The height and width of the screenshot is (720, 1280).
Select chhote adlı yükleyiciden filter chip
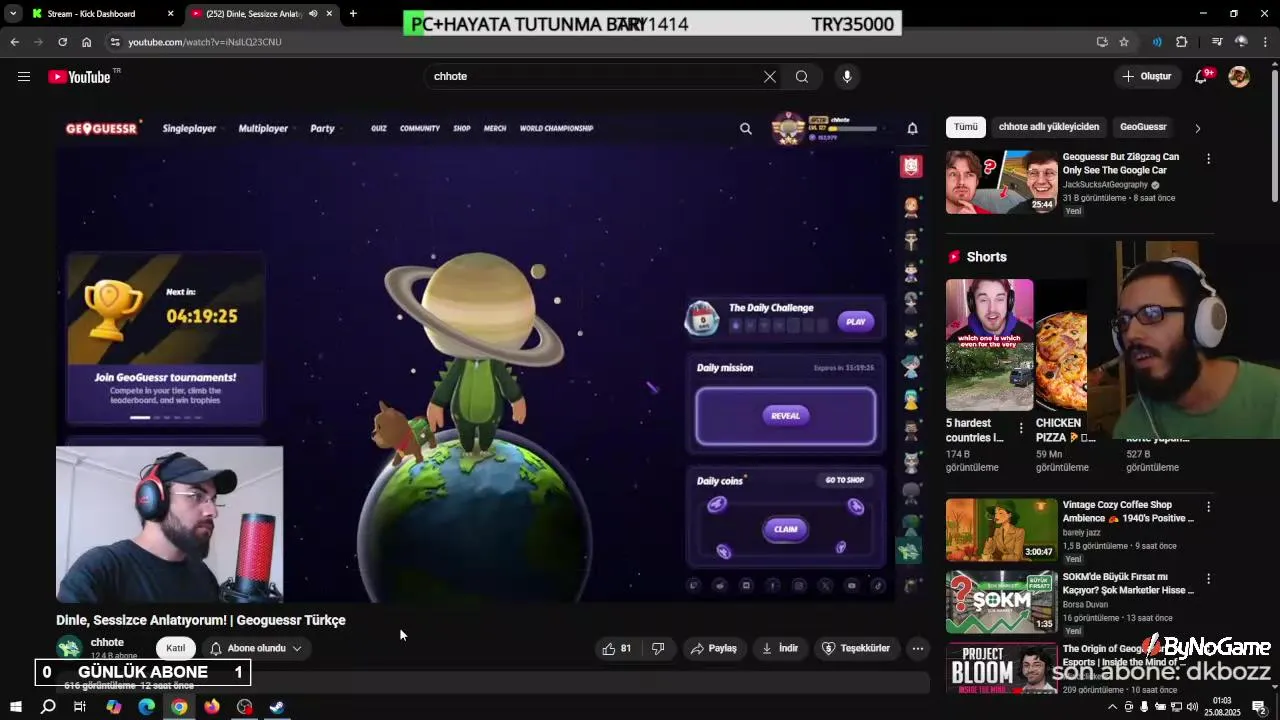click(1049, 127)
